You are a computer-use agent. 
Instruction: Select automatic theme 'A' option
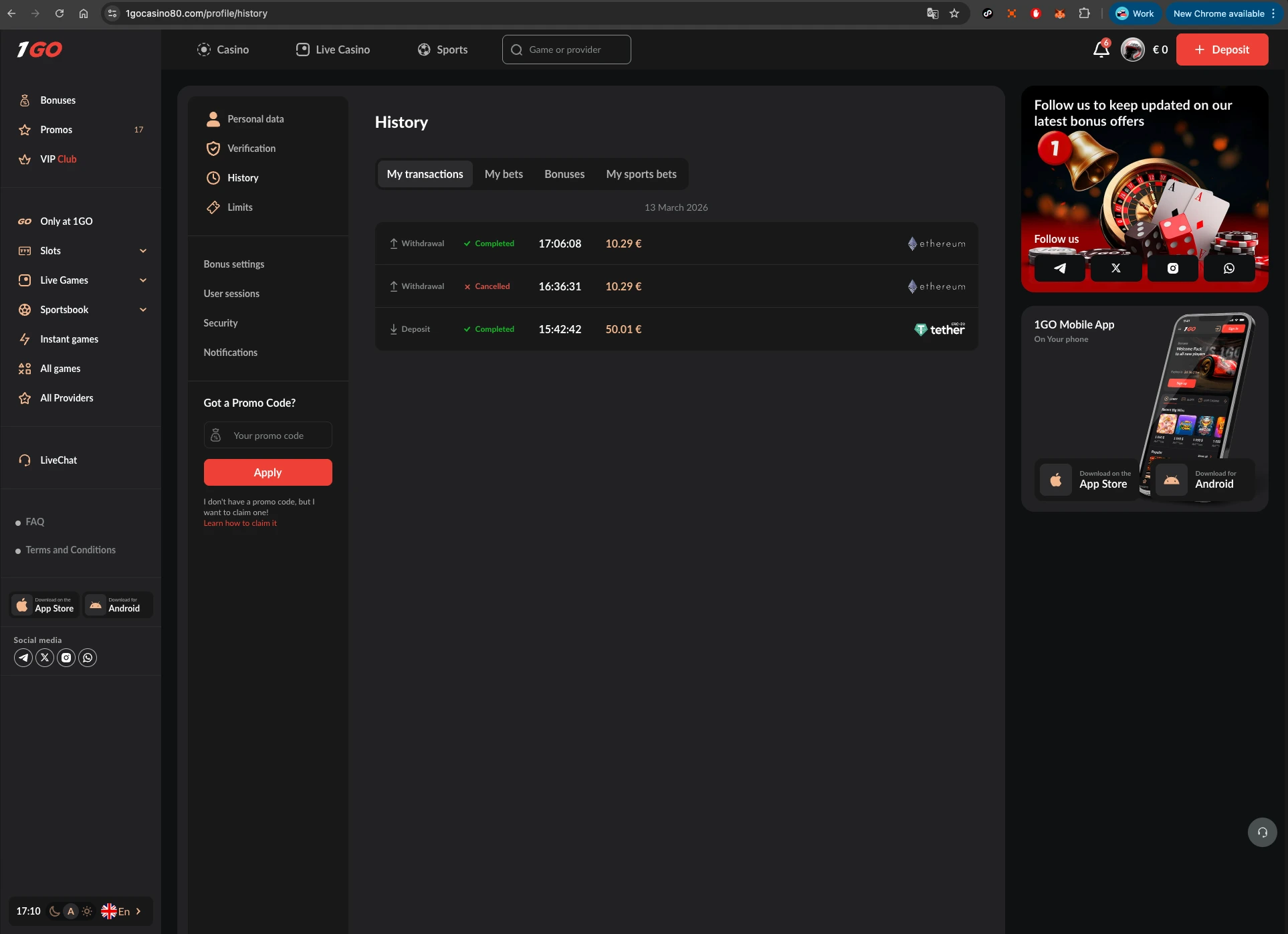[x=71, y=911]
